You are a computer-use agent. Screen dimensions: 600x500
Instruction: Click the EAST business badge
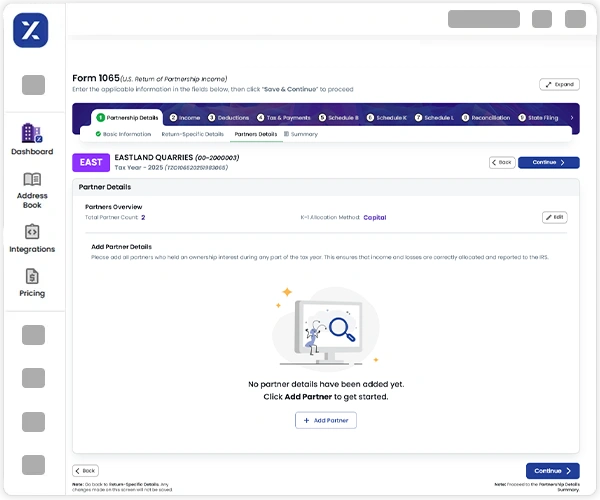(x=91, y=163)
